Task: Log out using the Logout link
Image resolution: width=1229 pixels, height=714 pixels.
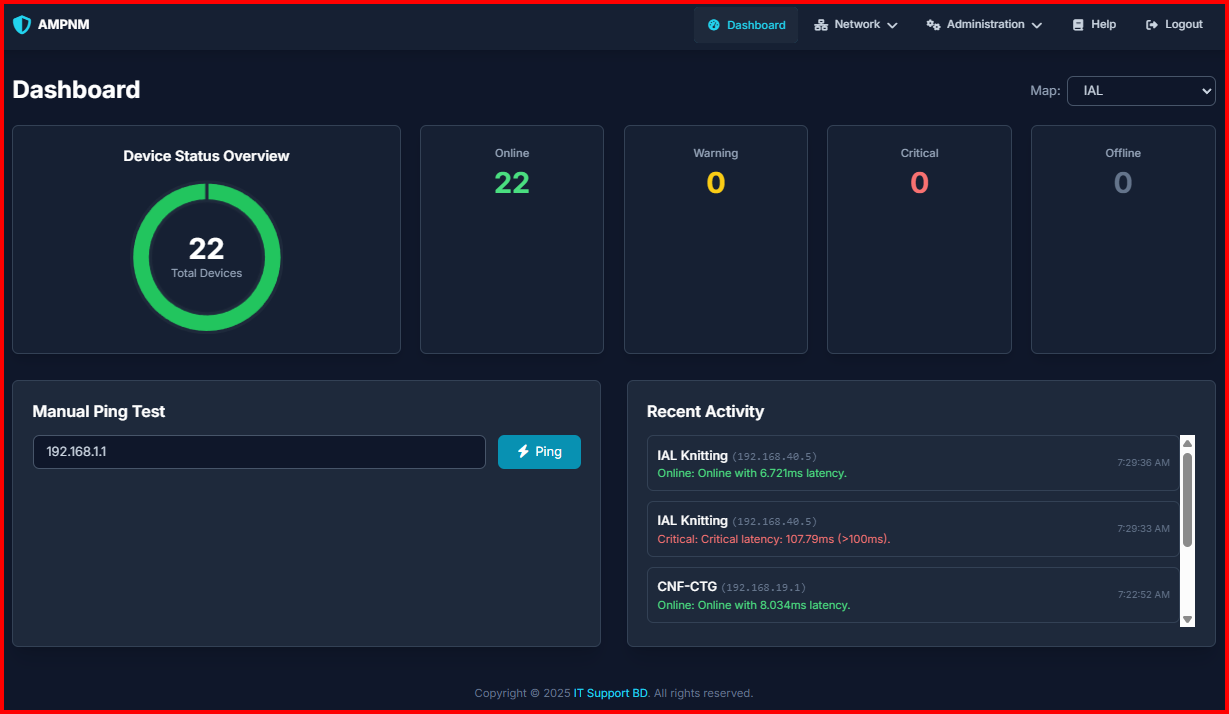Action: click(x=1174, y=25)
